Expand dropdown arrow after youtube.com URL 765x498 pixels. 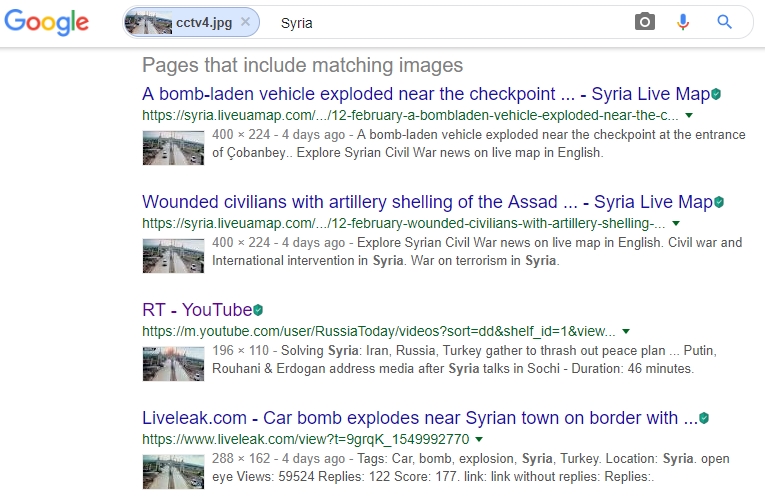pyautogui.click(x=626, y=332)
